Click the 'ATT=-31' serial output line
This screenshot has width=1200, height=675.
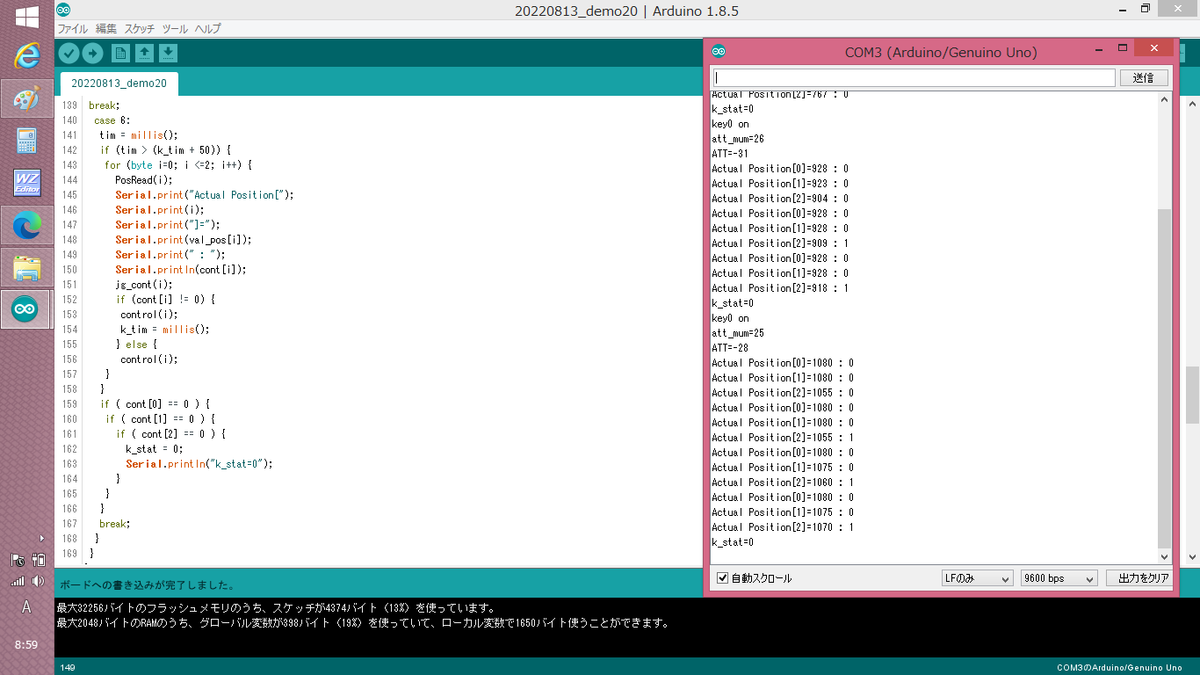pyautogui.click(x=730, y=153)
